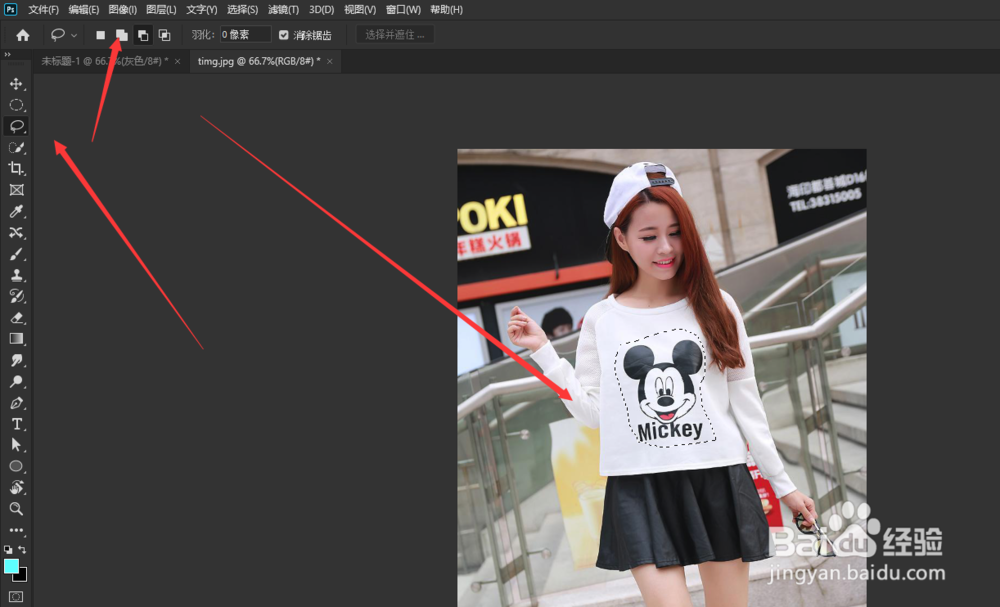Viewport: 1000px width, 607px height.
Task: Select the Frame tool
Action: point(16,189)
